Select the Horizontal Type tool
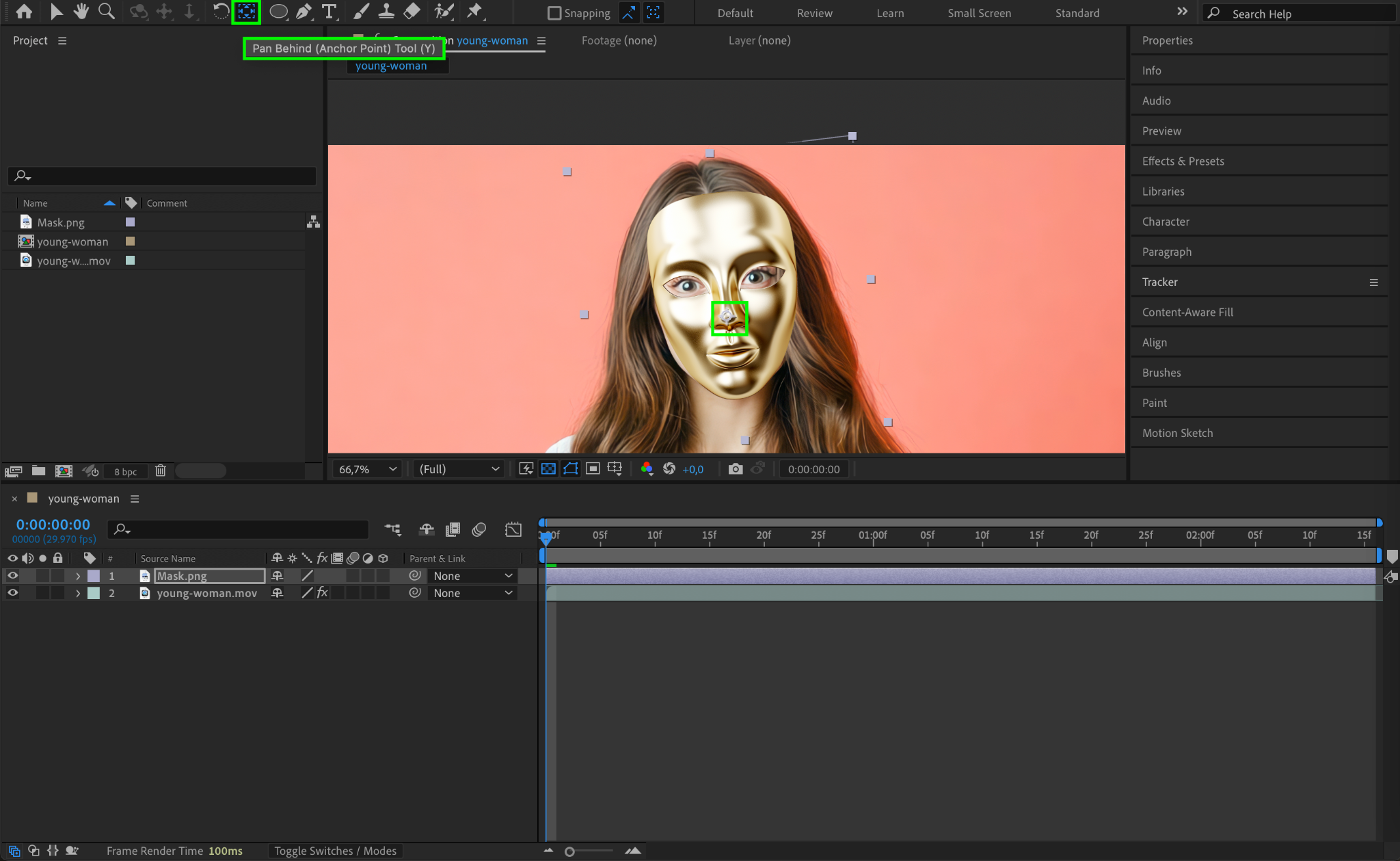Viewport: 1400px width, 861px height. tap(329, 12)
